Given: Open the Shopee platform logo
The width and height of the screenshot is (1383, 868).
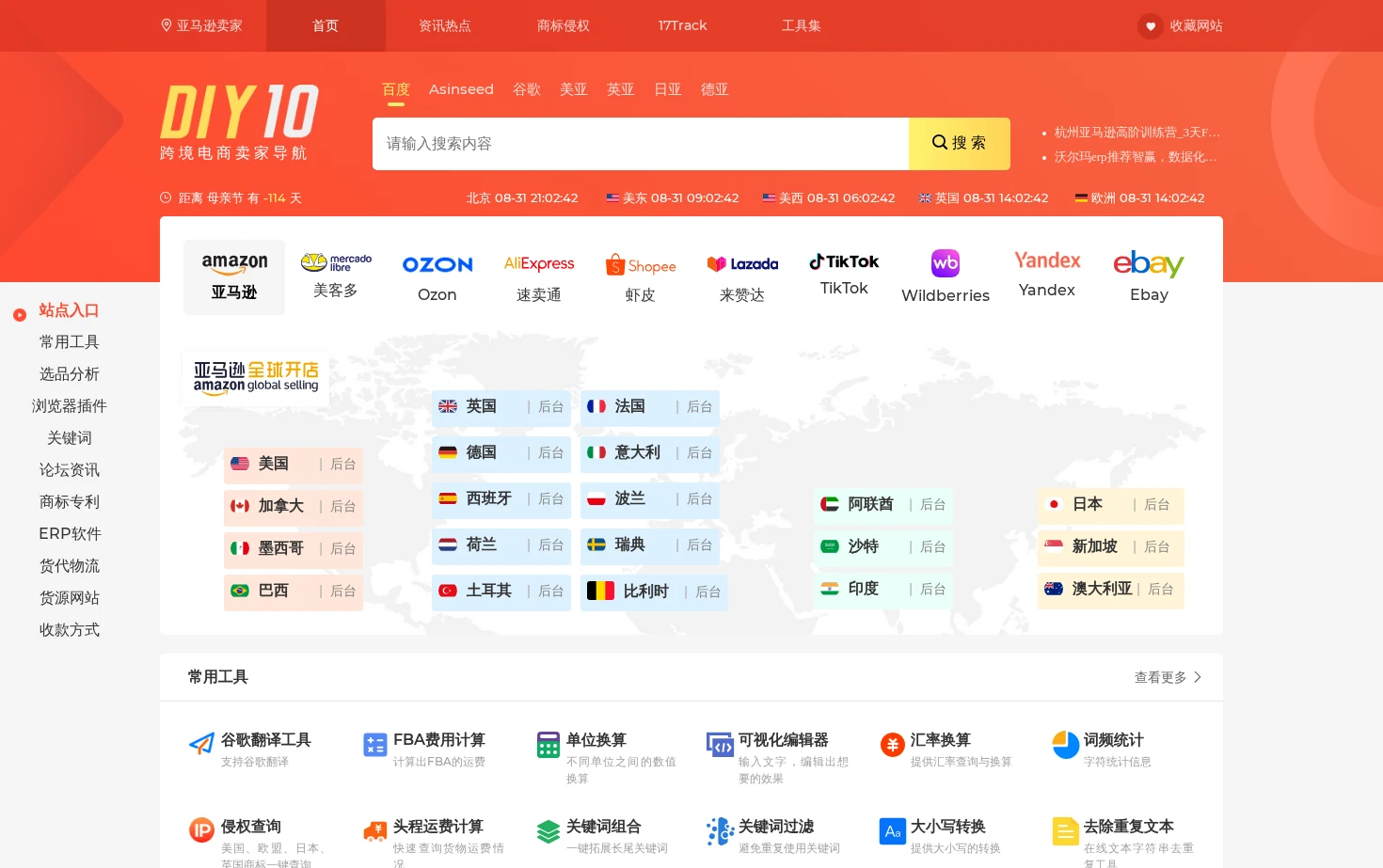Looking at the screenshot, I should (641, 265).
